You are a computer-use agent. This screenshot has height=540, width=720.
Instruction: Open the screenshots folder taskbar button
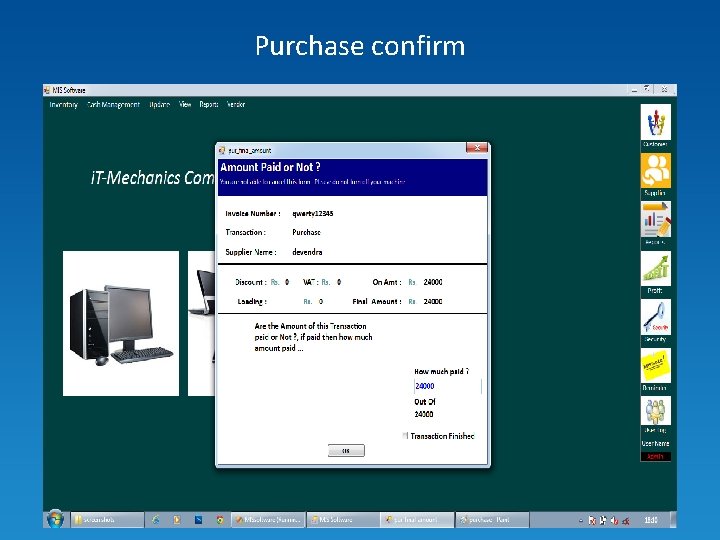[107, 520]
